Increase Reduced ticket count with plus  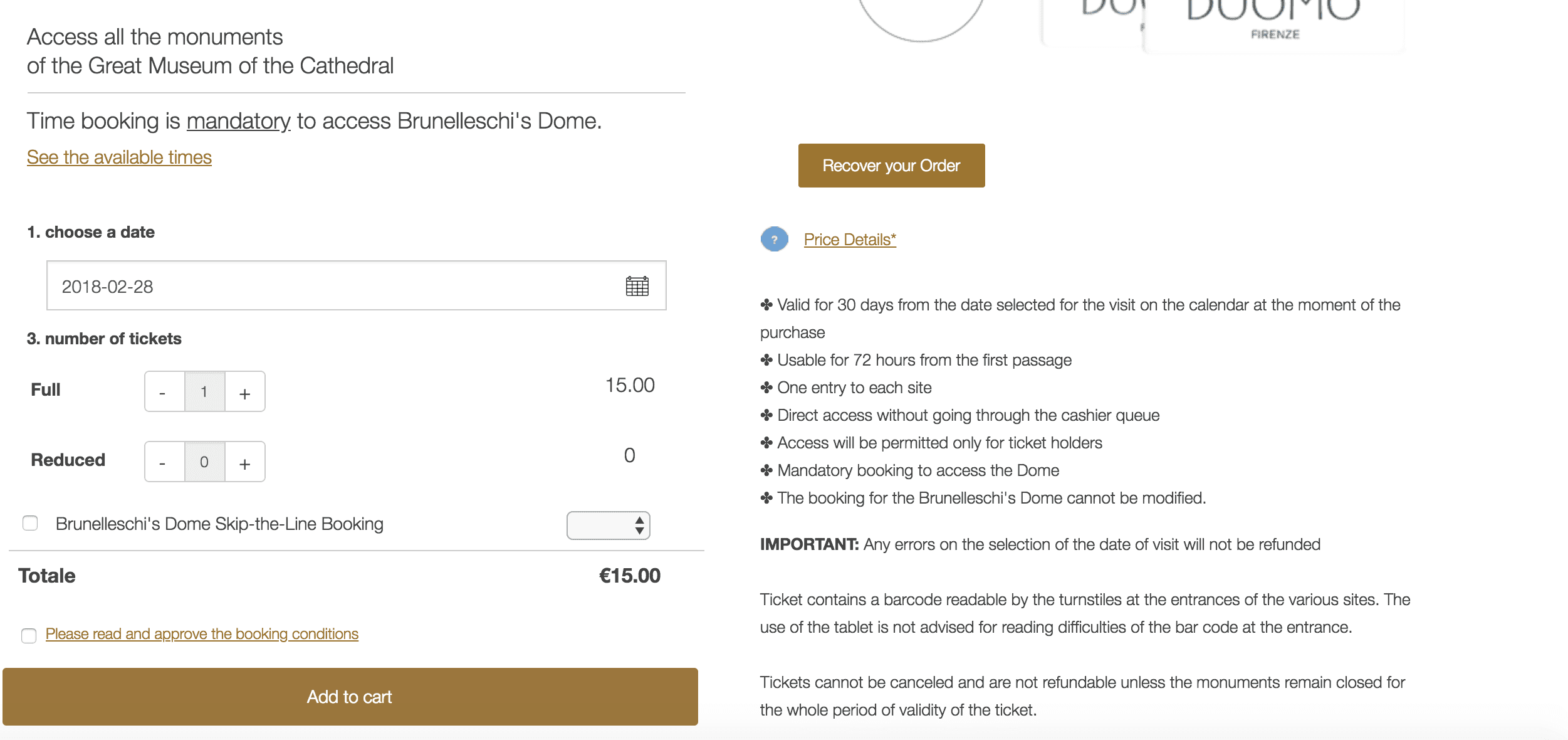coord(245,462)
